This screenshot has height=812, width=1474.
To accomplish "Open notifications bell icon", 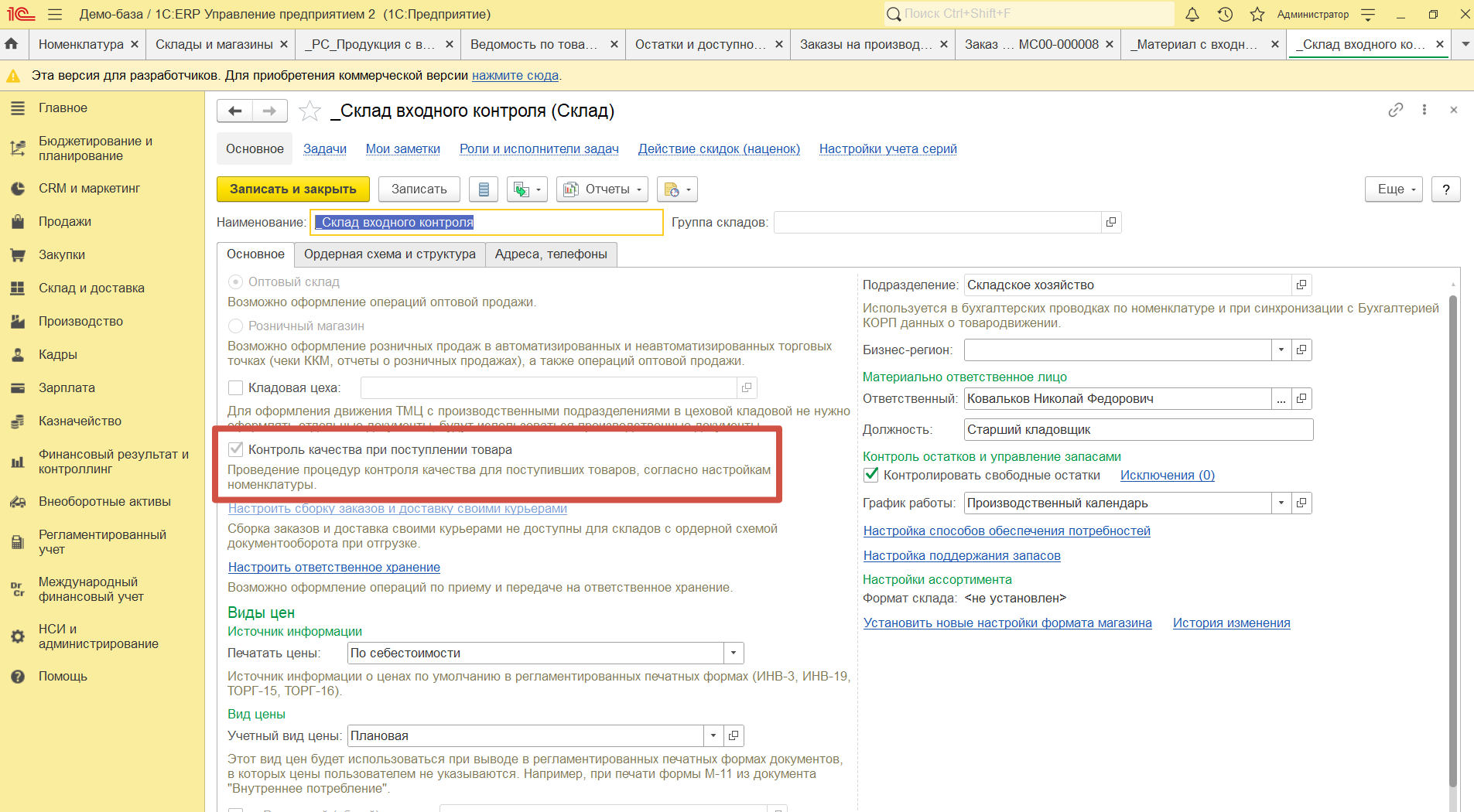I will (x=1192, y=14).
